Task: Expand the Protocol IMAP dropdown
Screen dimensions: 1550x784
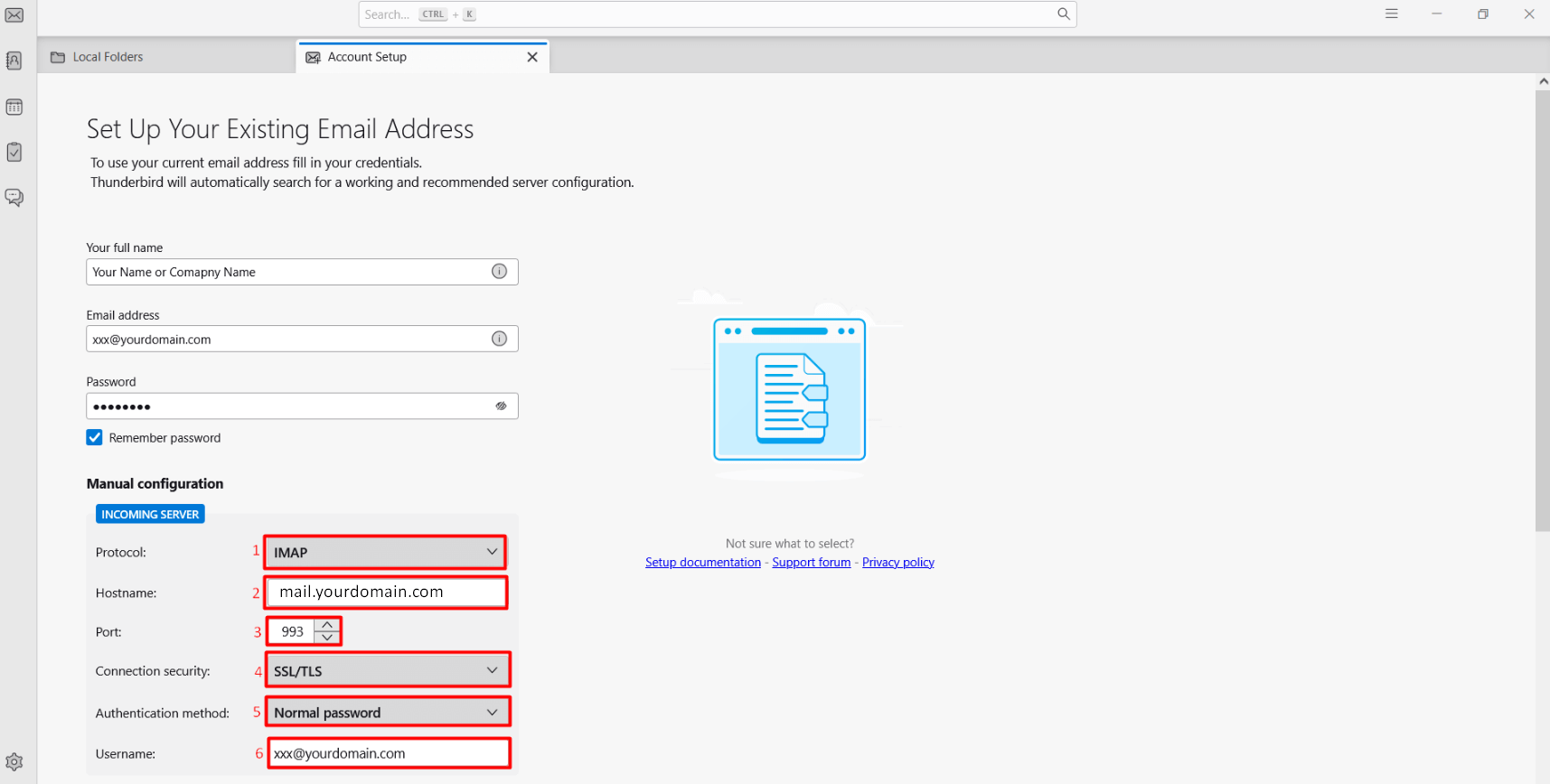Action: click(386, 552)
